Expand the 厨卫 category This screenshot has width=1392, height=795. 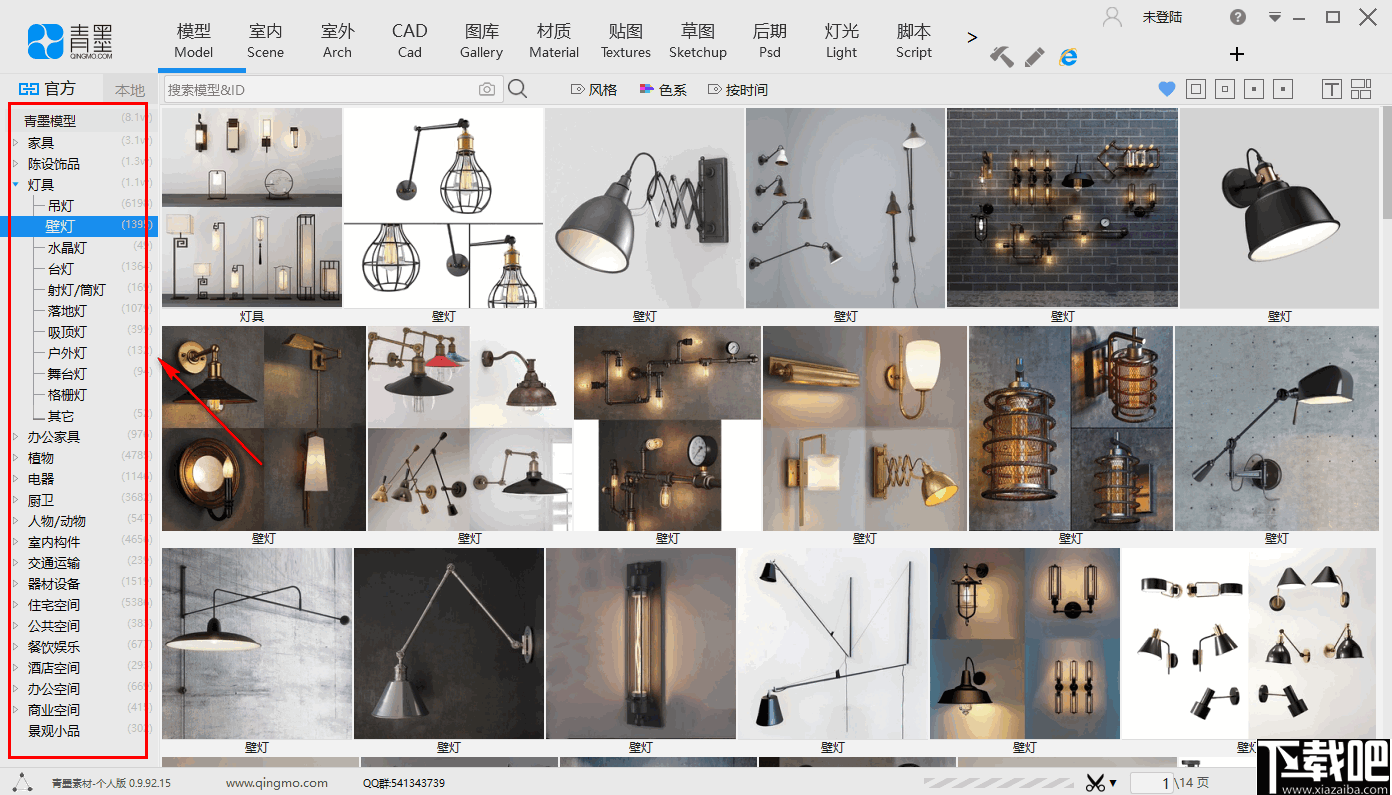16,500
